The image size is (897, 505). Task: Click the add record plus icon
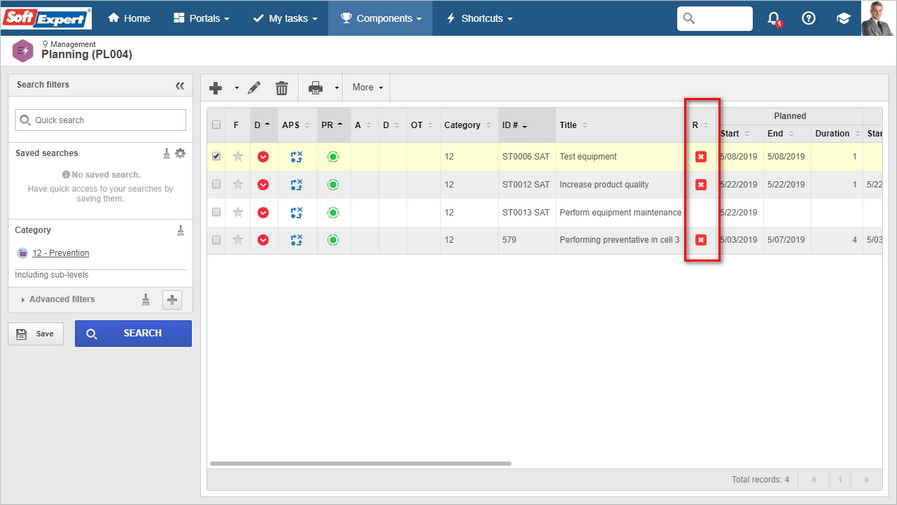[x=216, y=88]
